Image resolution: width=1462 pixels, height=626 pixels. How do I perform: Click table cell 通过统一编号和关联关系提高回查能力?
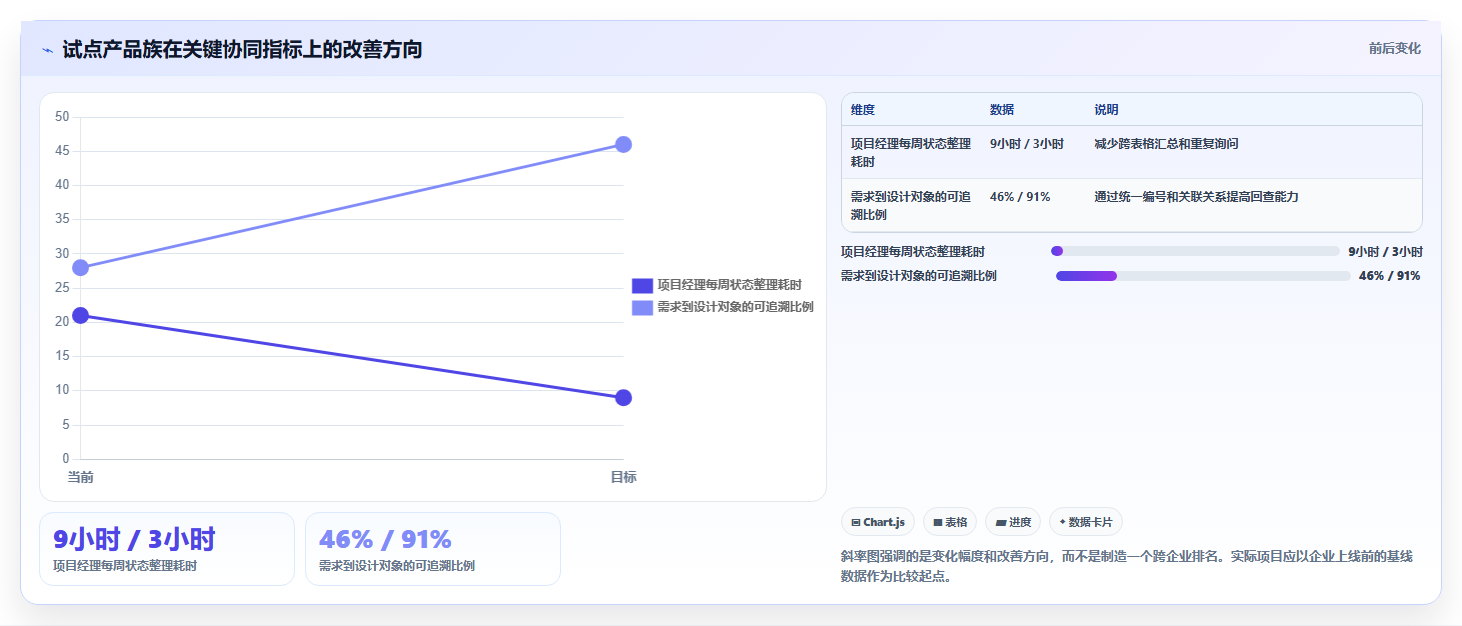[1196, 197]
